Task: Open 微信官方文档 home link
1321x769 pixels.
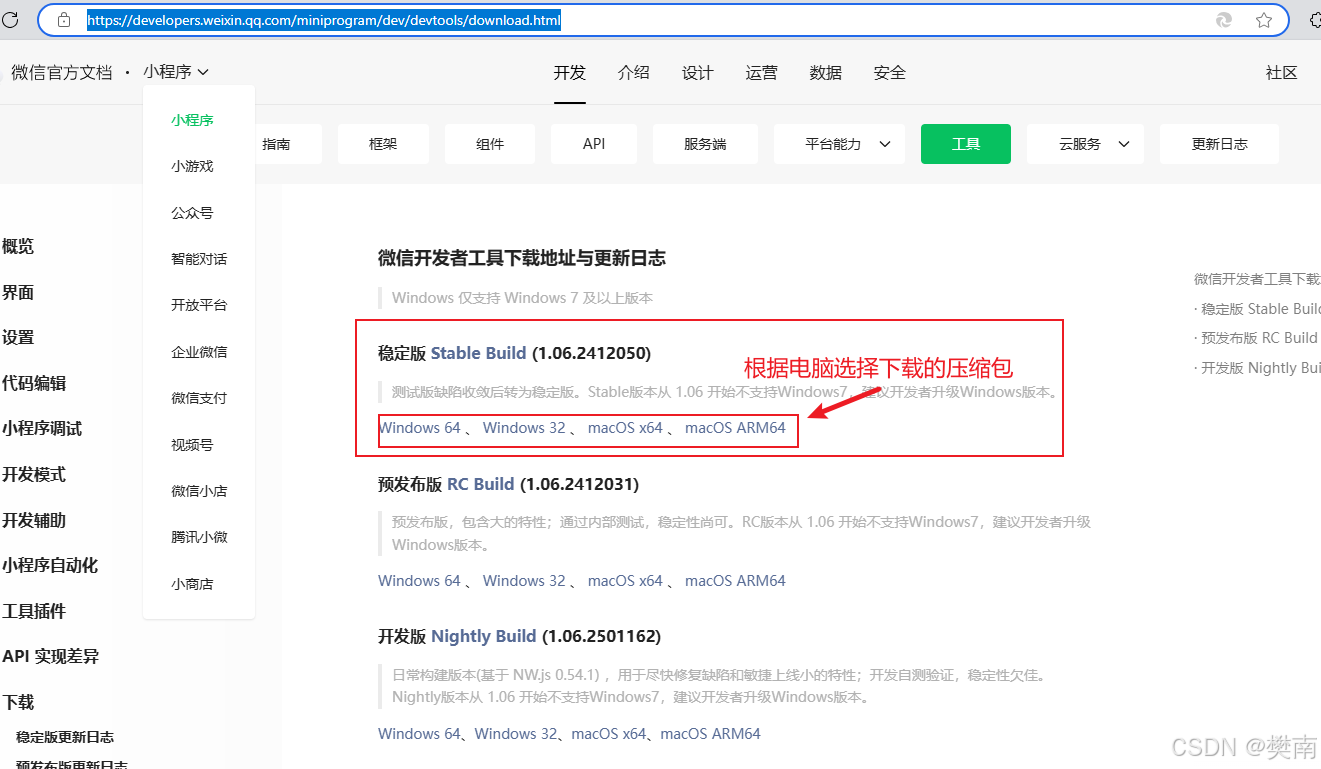Action: pos(62,72)
